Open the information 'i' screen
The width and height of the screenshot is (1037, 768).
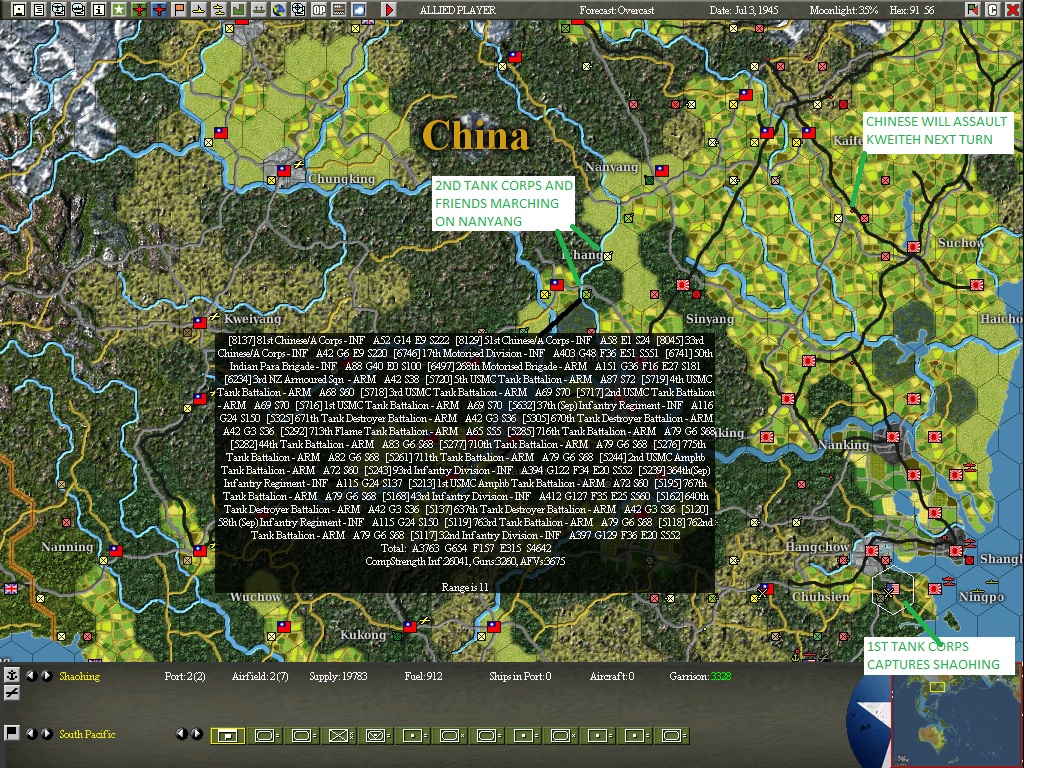[99, 10]
